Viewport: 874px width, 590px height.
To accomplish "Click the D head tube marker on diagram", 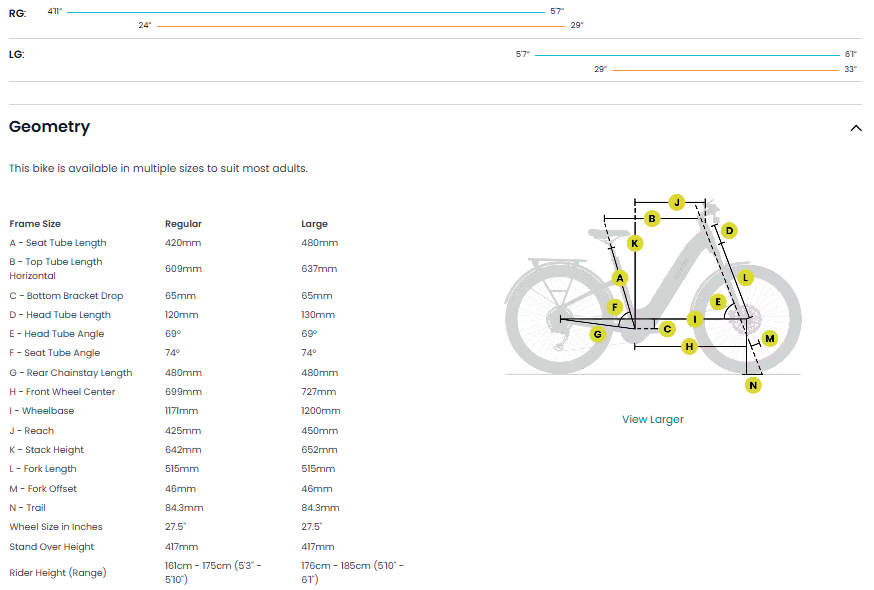I will (x=729, y=231).
